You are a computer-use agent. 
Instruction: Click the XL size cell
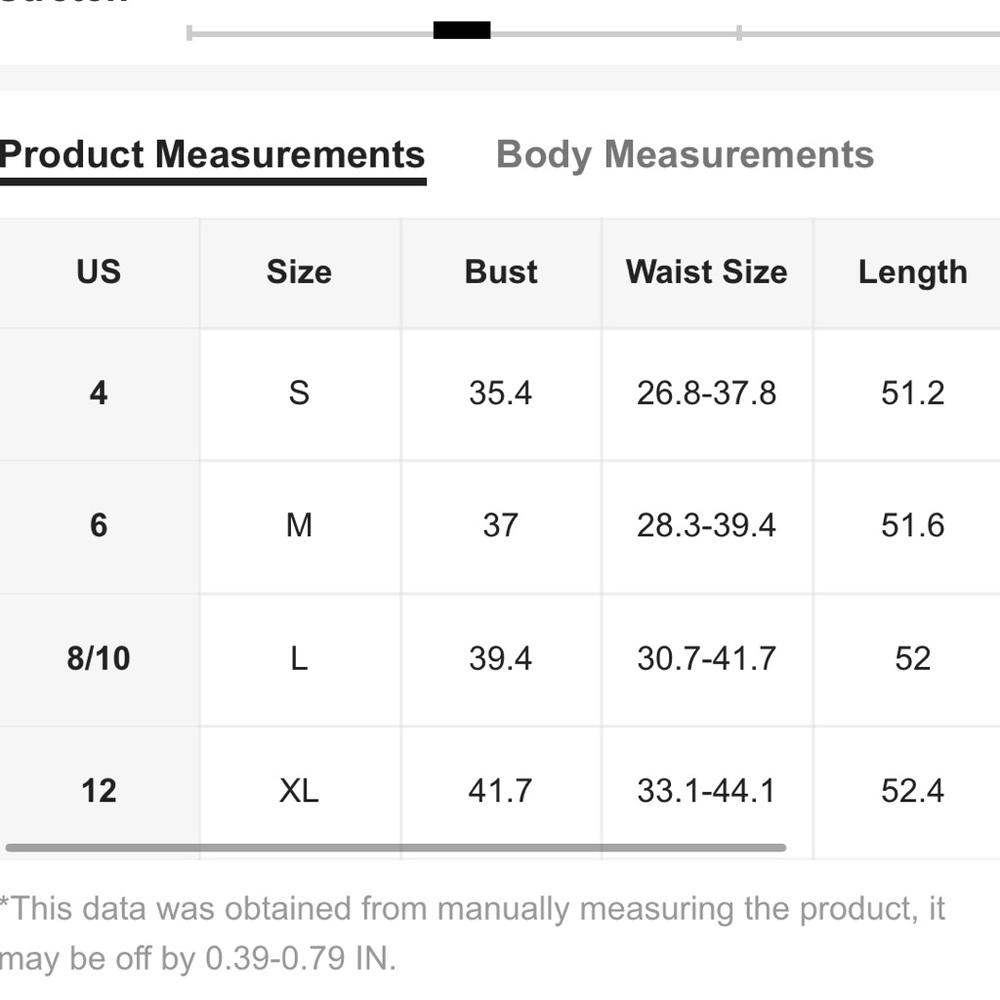click(300, 792)
